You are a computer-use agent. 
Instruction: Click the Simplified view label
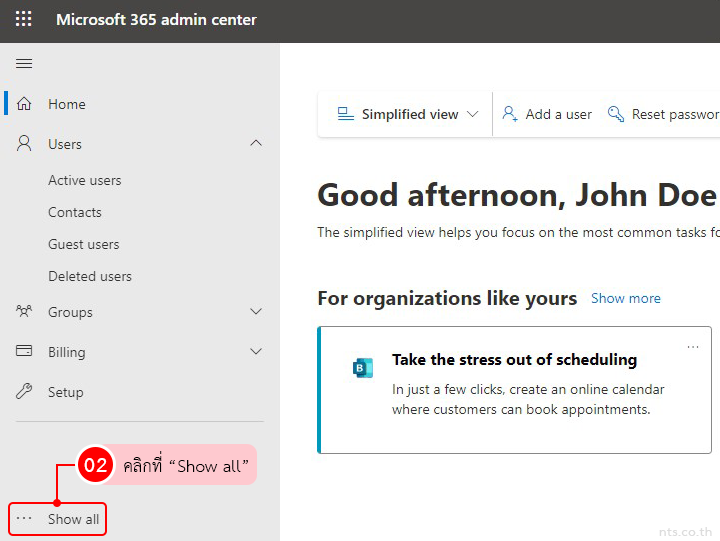point(410,114)
